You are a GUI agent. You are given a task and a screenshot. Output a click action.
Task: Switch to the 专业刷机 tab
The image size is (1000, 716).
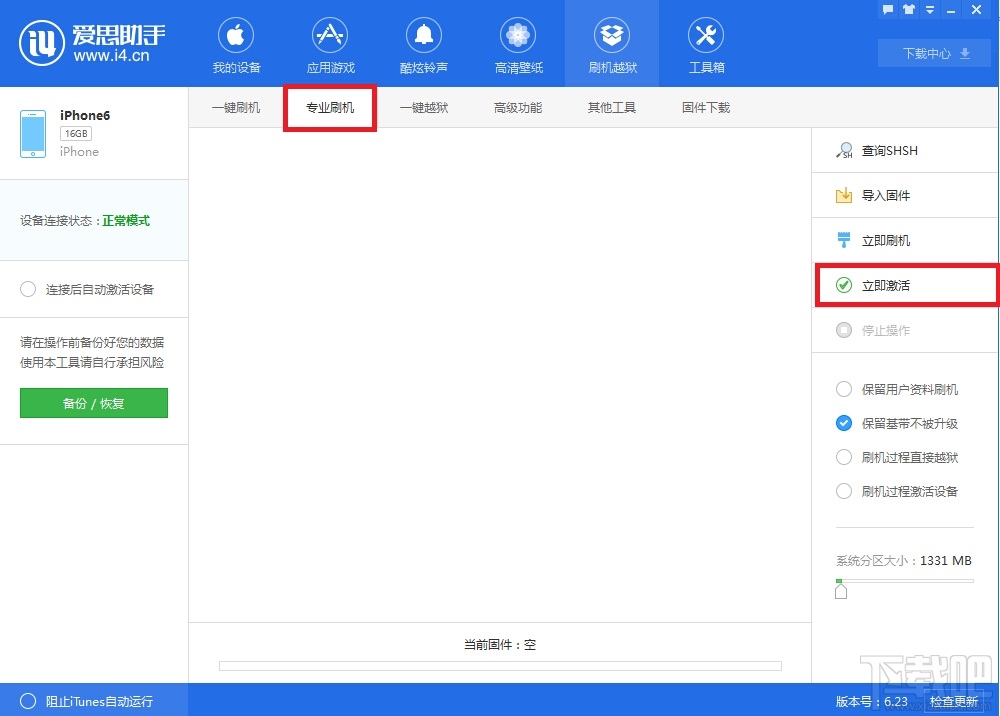point(330,107)
